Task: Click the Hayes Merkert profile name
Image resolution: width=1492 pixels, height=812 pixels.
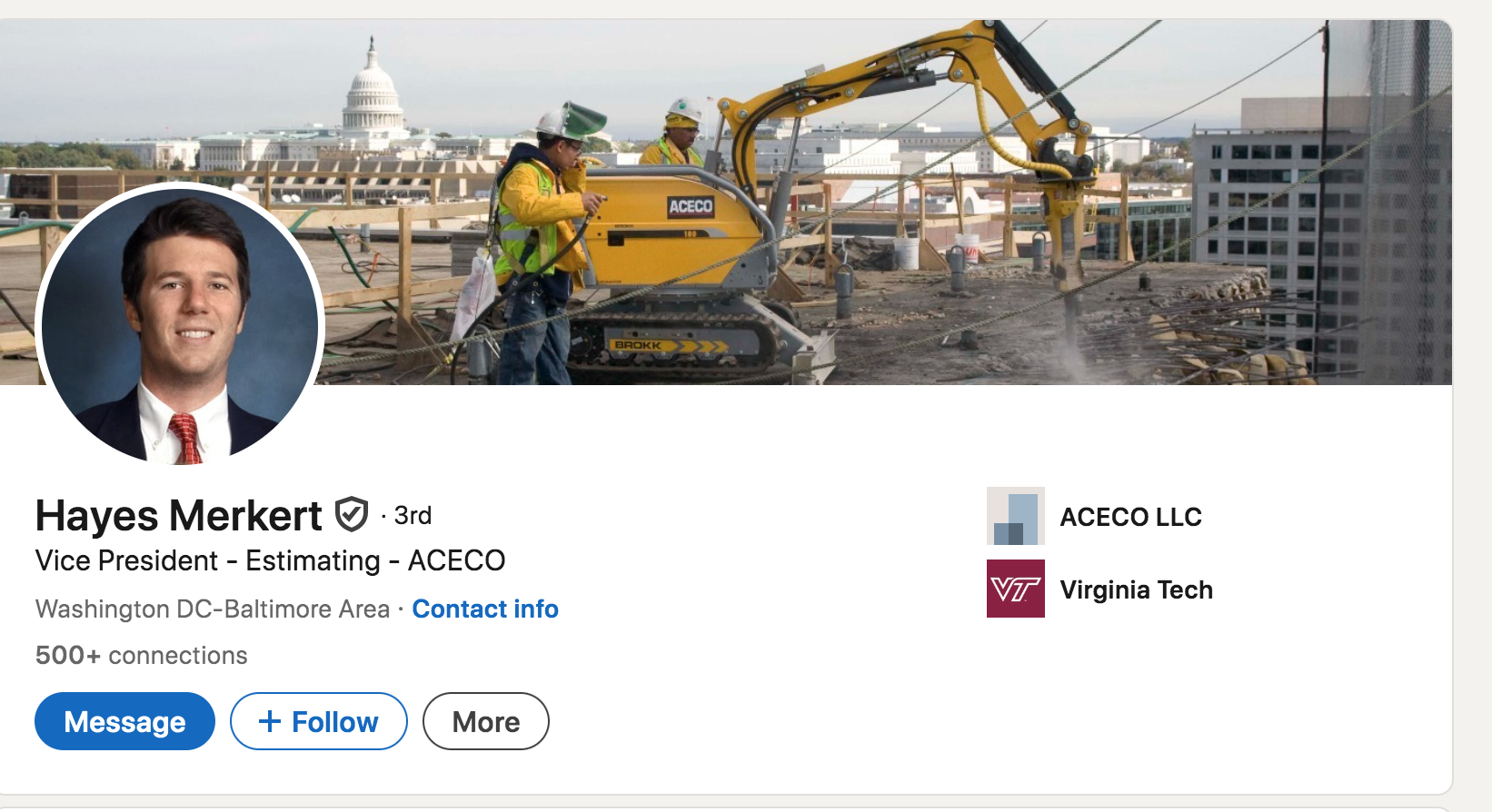Action: click(x=178, y=516)
